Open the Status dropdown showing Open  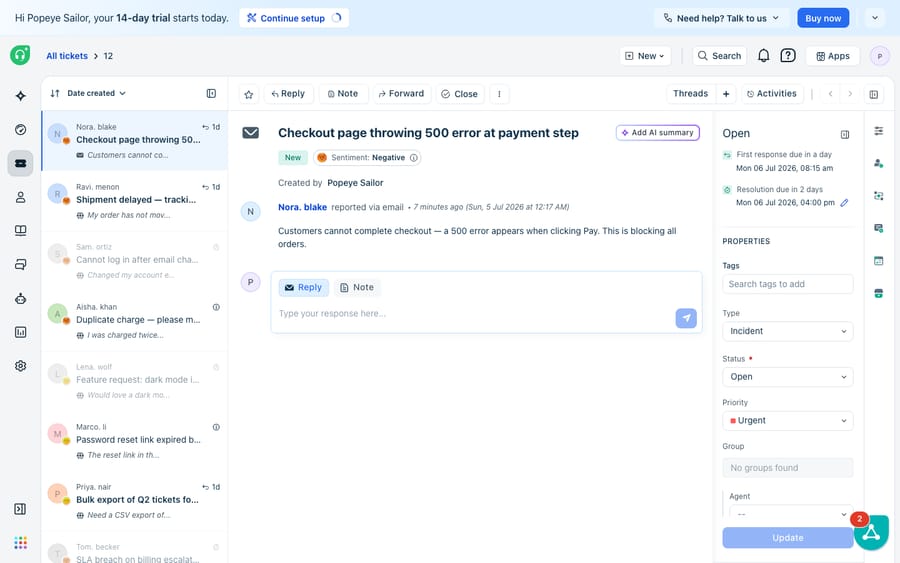tap(788, 377)
